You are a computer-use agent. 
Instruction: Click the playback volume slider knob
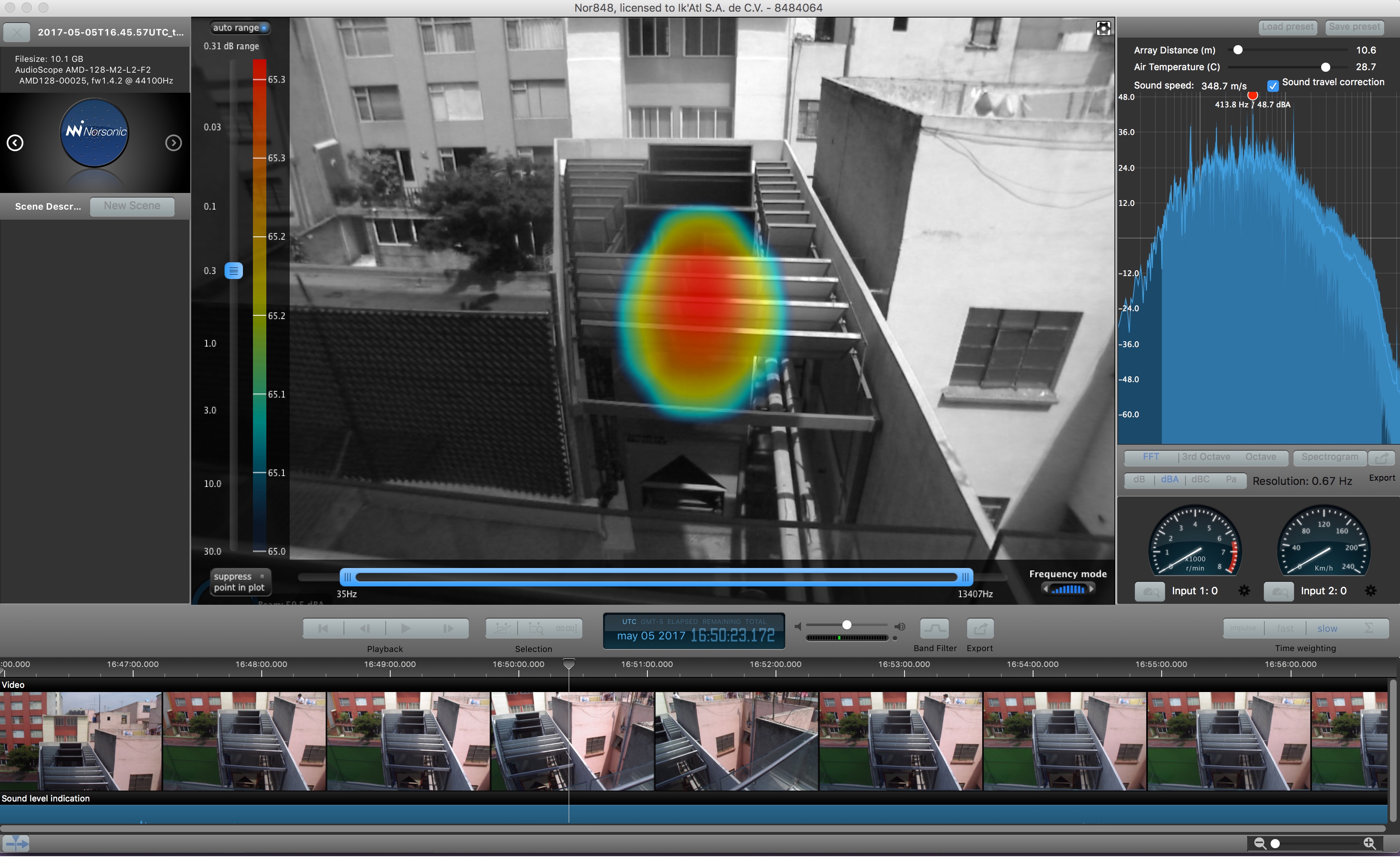(x=847, y=625)
